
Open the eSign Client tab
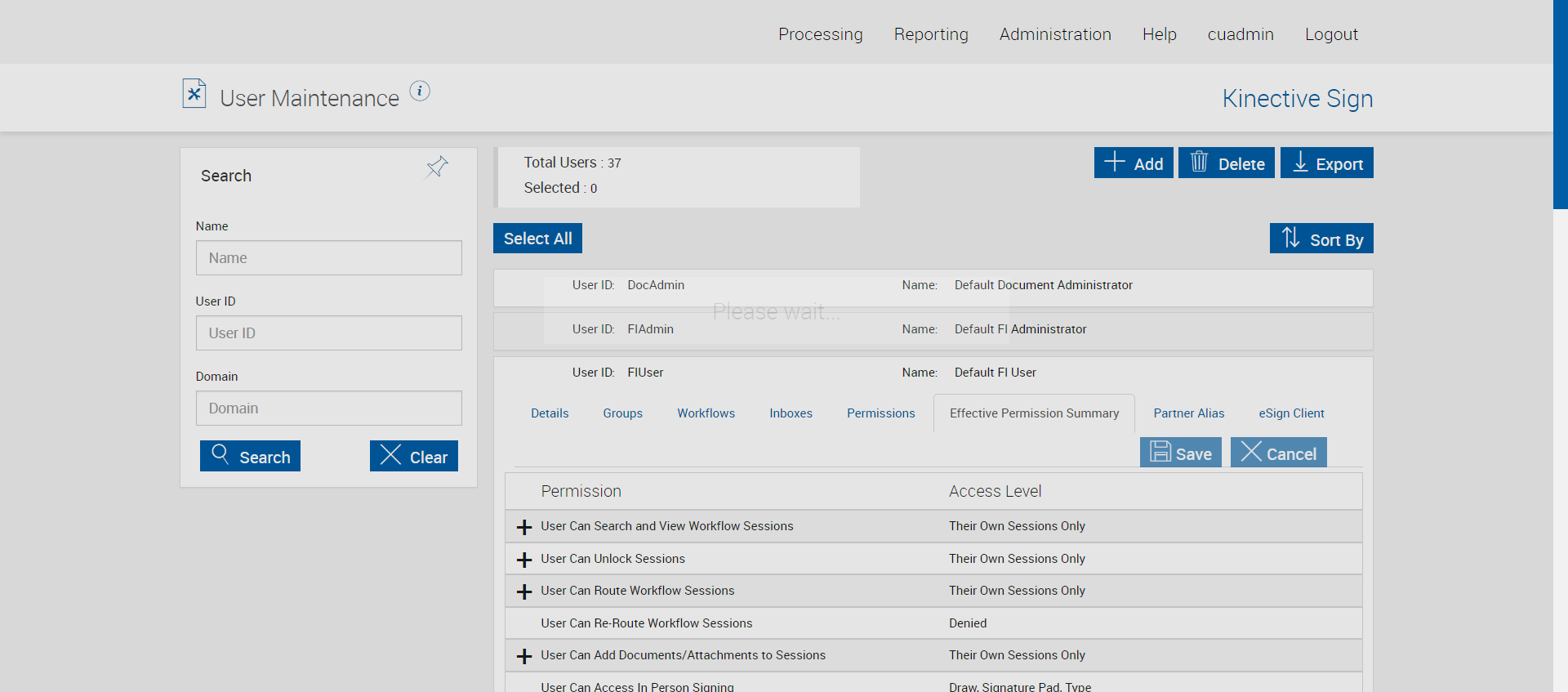(x=1291, y=413)
